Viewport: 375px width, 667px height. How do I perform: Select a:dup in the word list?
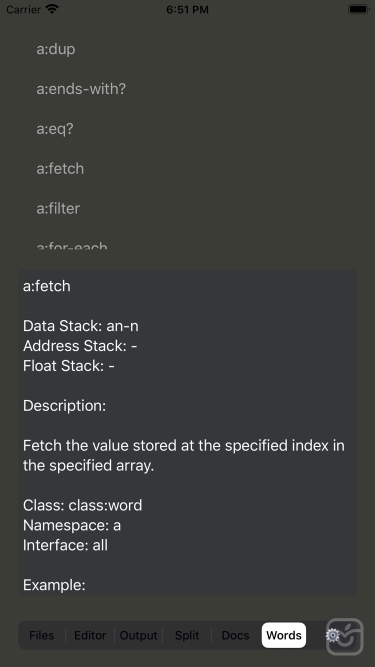coord(56,49)
